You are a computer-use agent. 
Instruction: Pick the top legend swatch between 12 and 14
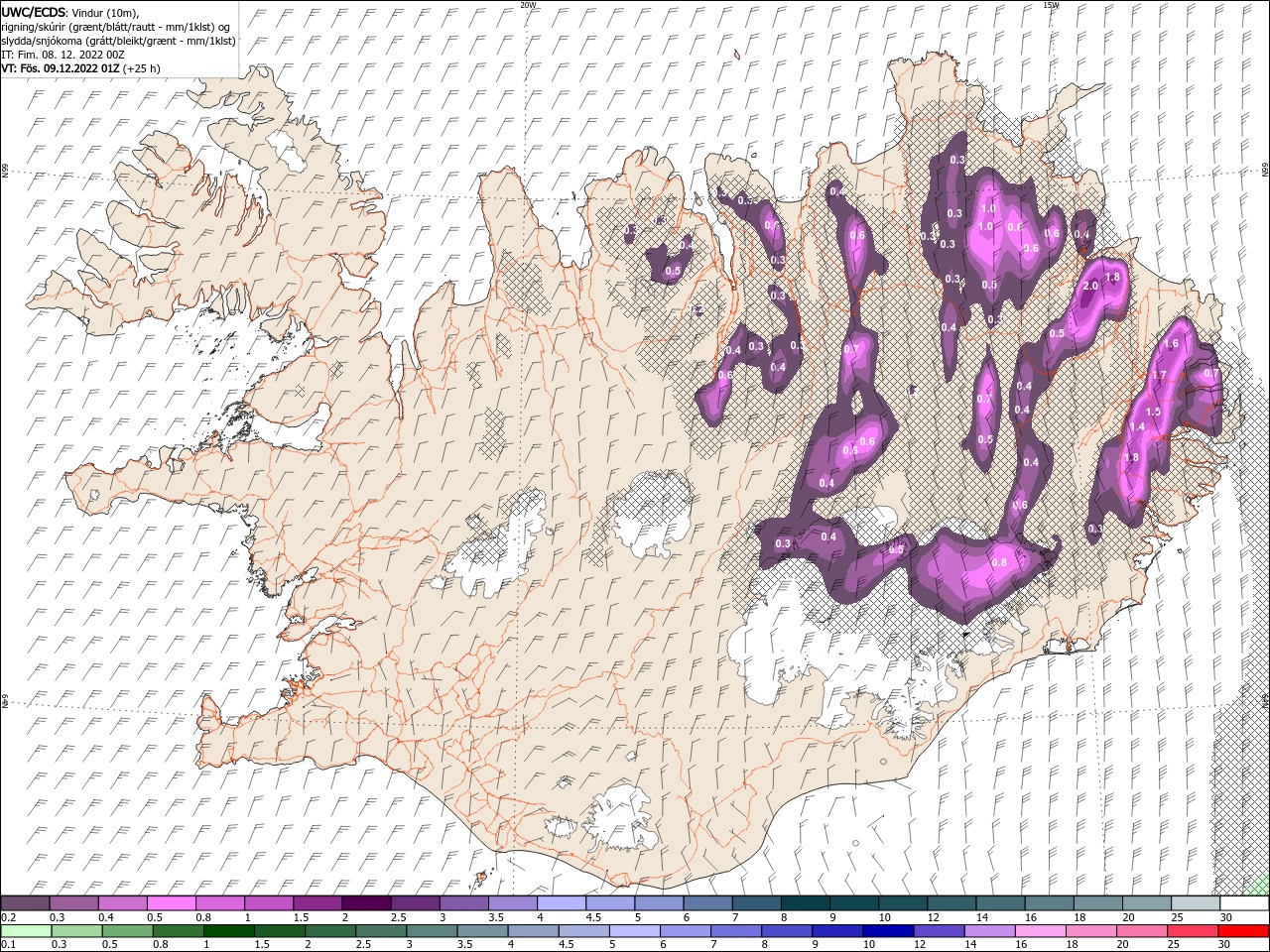[x=951, y=903]
